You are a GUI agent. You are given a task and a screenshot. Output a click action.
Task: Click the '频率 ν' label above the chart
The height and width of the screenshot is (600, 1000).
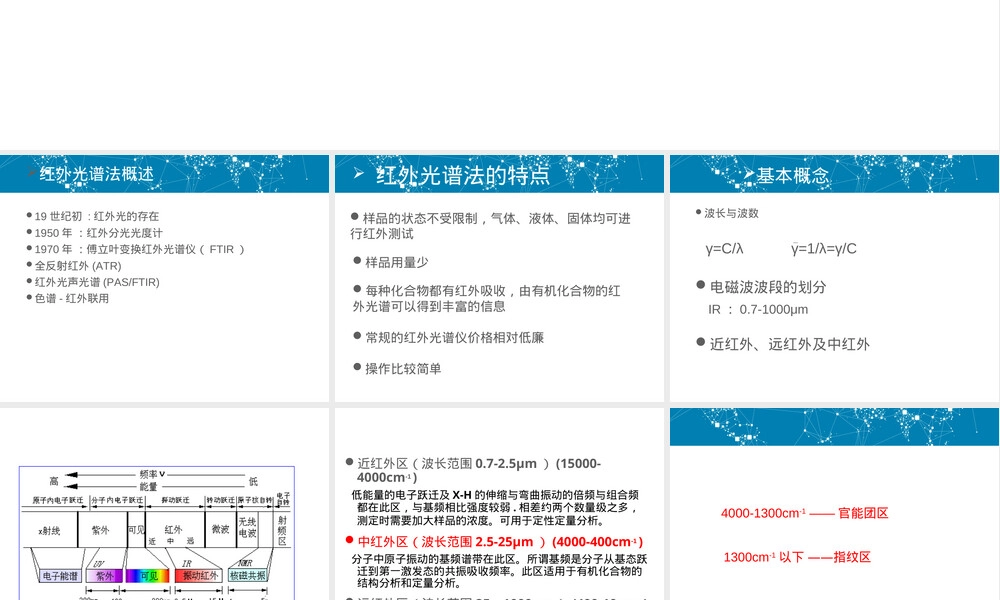(x=152, y=474)
